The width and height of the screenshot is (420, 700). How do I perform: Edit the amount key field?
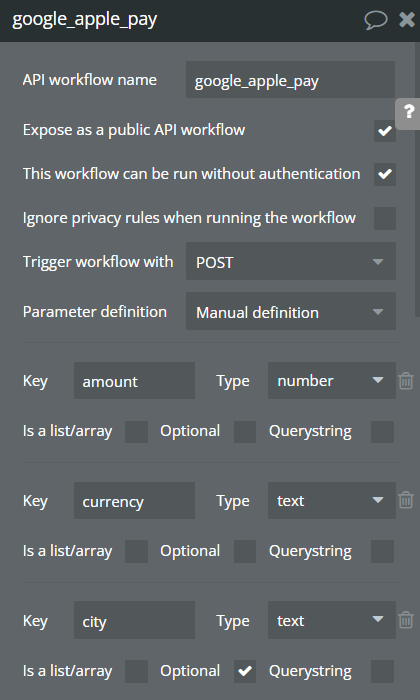point(134,381)
